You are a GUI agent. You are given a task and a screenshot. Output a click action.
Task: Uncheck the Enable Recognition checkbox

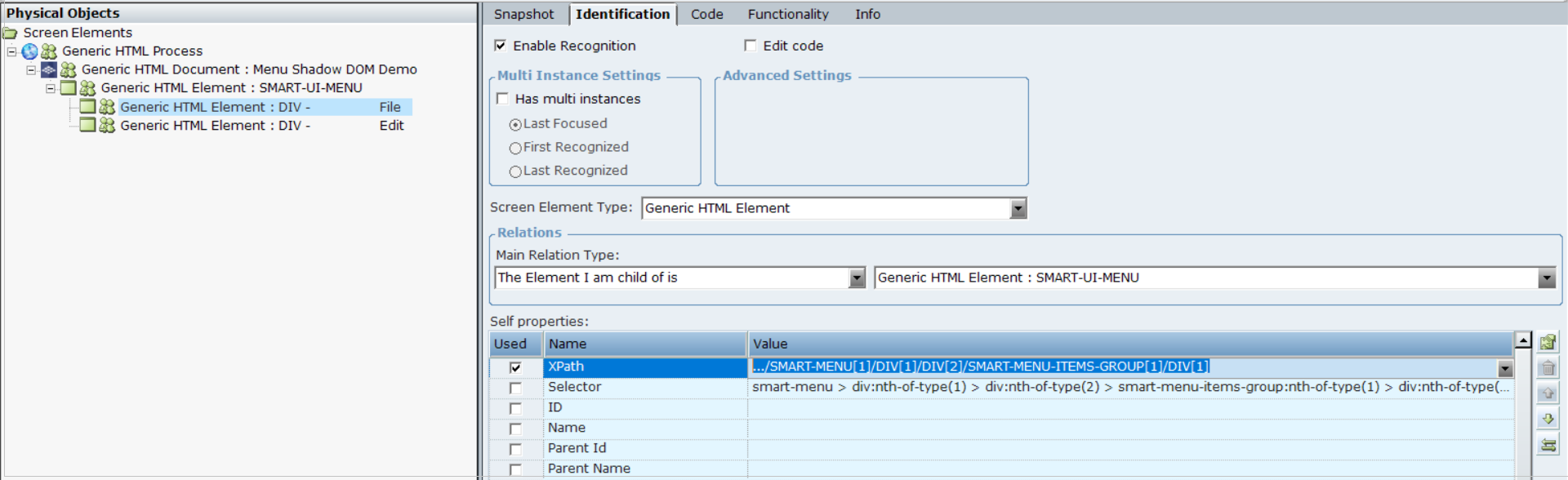501,46
